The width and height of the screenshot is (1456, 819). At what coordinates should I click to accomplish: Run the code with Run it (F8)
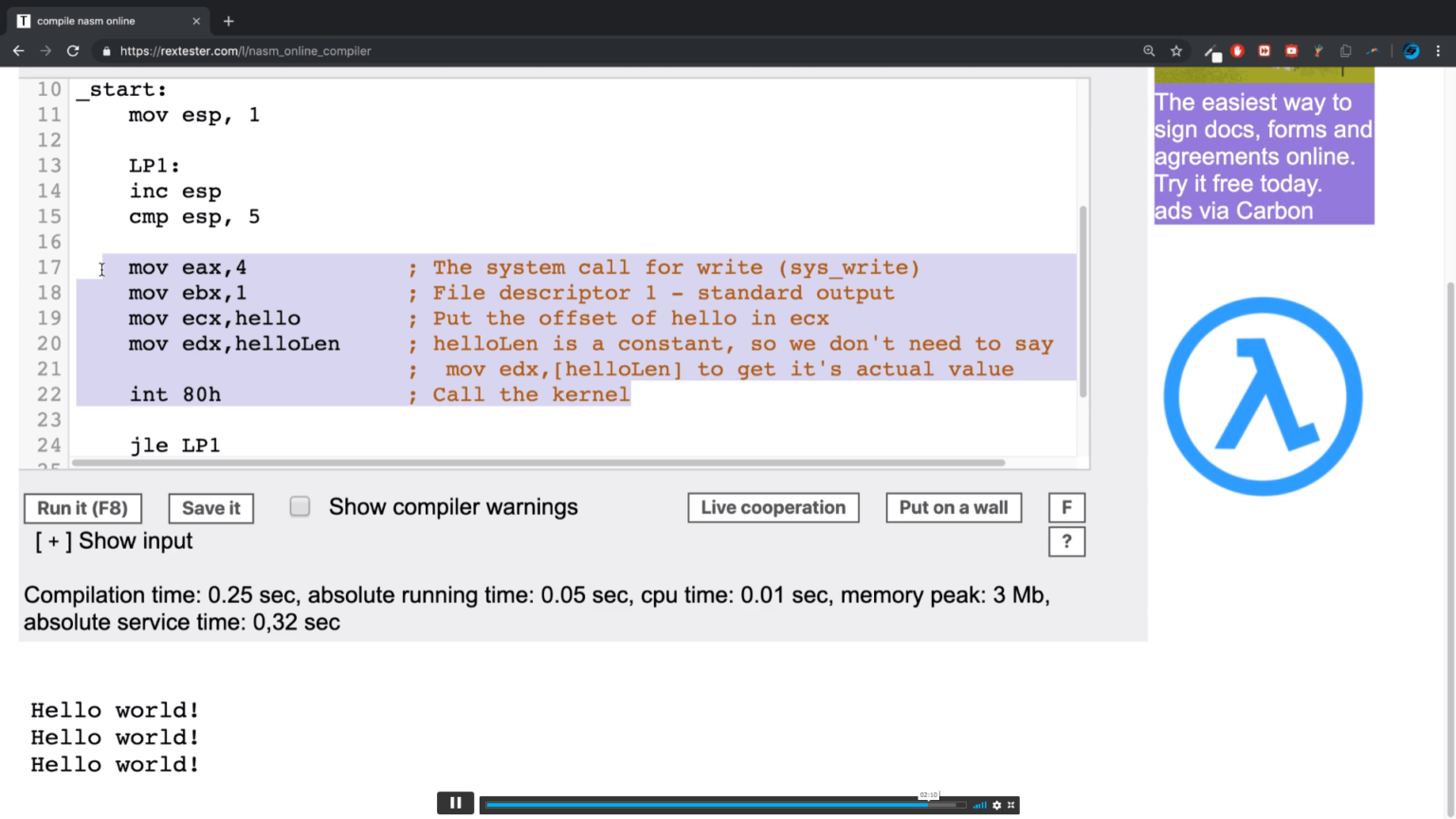82,508
